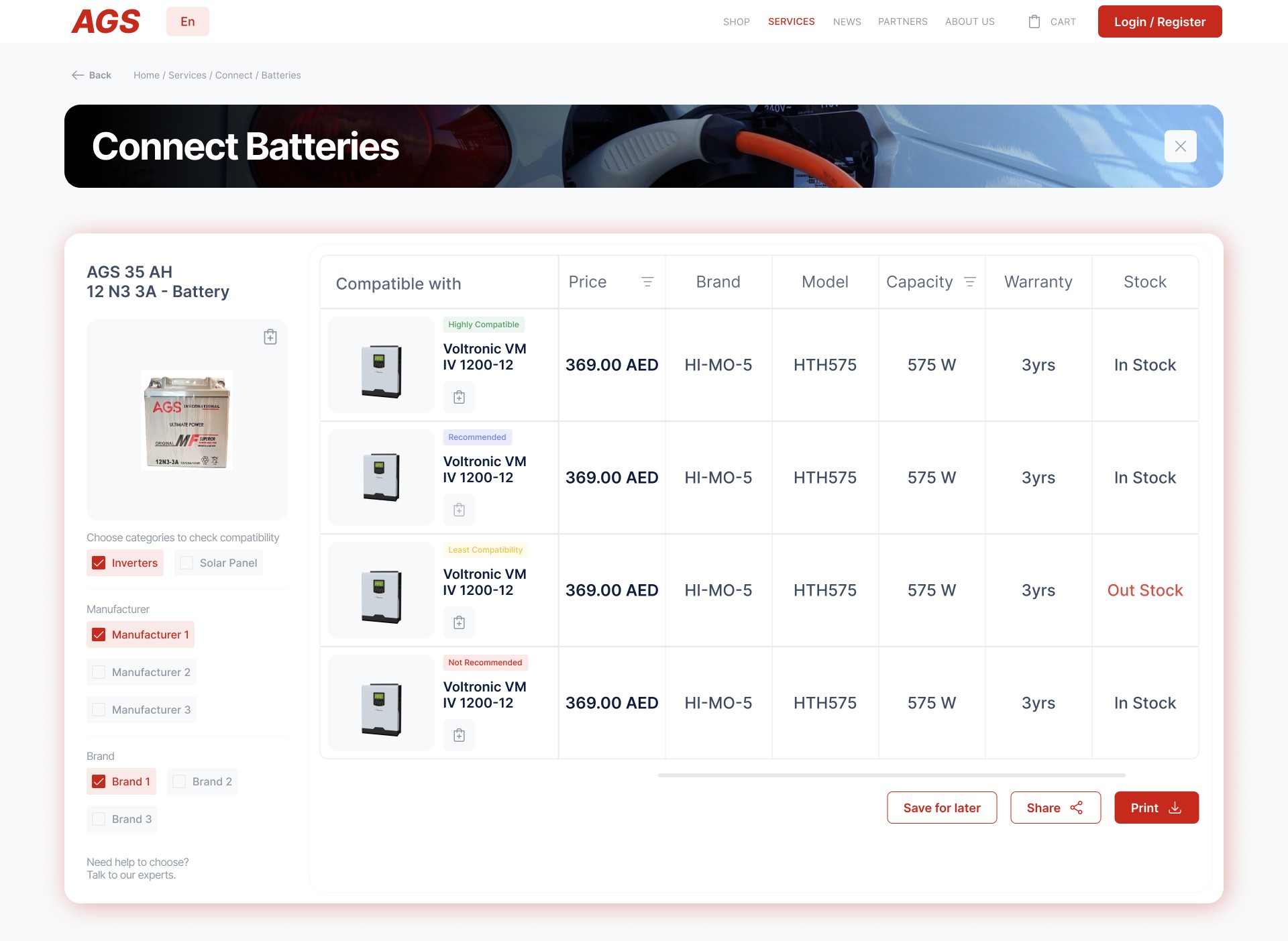This screenshot has width=1288, height=941.
Task: Click add icon under Highly Compatible inverter
Action: (x=459, y=397)
